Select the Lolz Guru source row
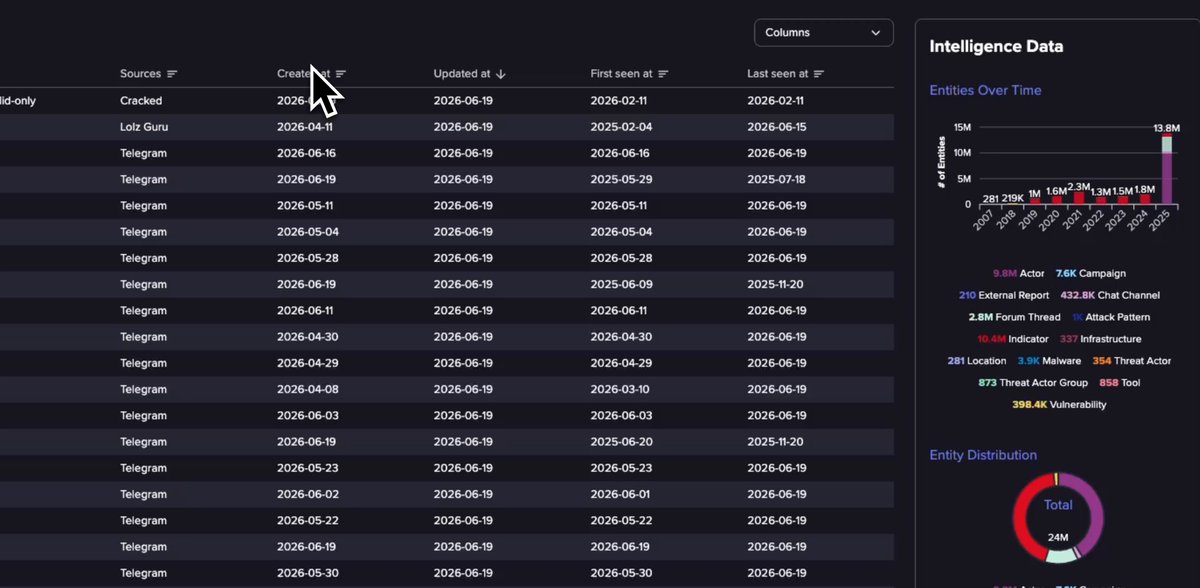 446,127
